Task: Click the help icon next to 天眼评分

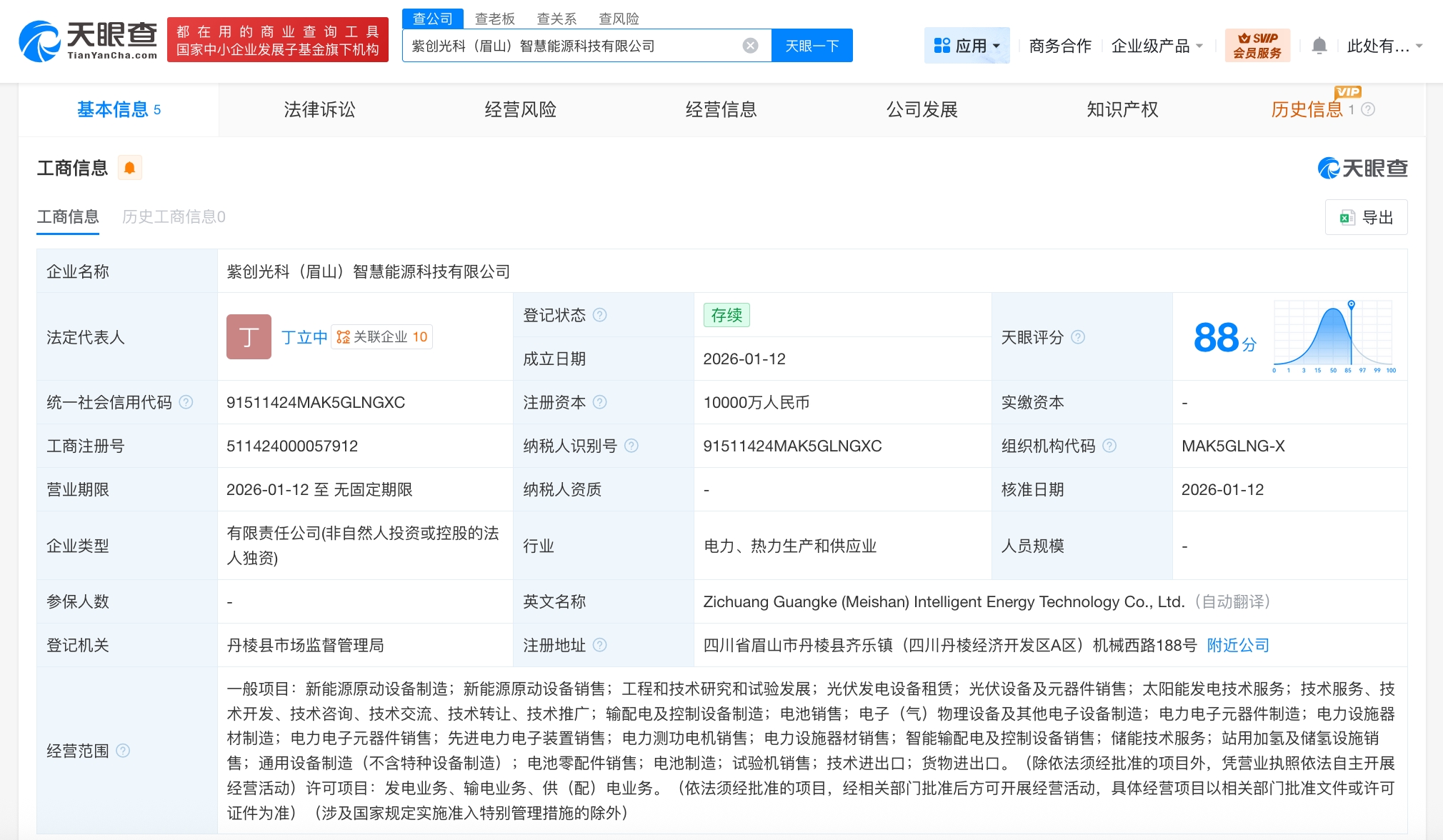Action: [x=1078, y=337]
